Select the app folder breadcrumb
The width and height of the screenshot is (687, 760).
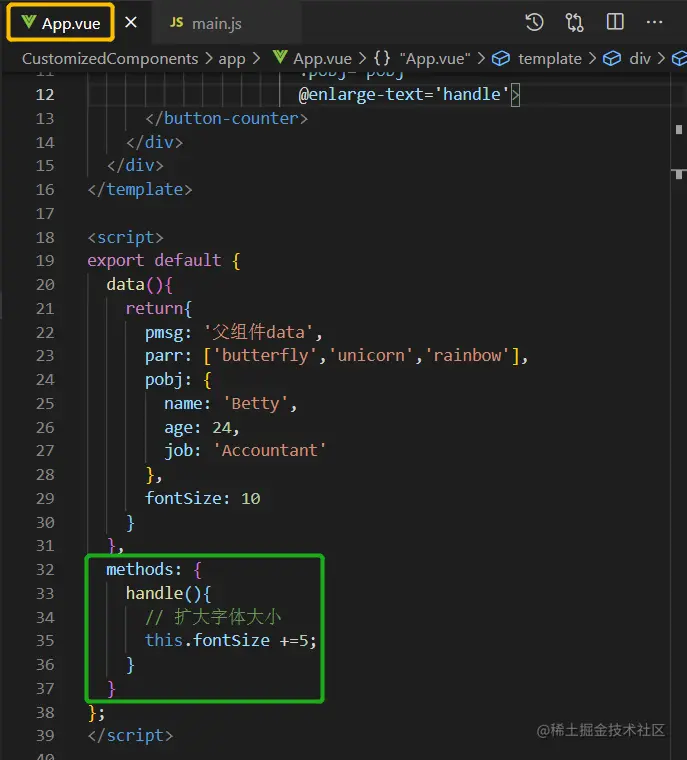(x=232, y=59)
